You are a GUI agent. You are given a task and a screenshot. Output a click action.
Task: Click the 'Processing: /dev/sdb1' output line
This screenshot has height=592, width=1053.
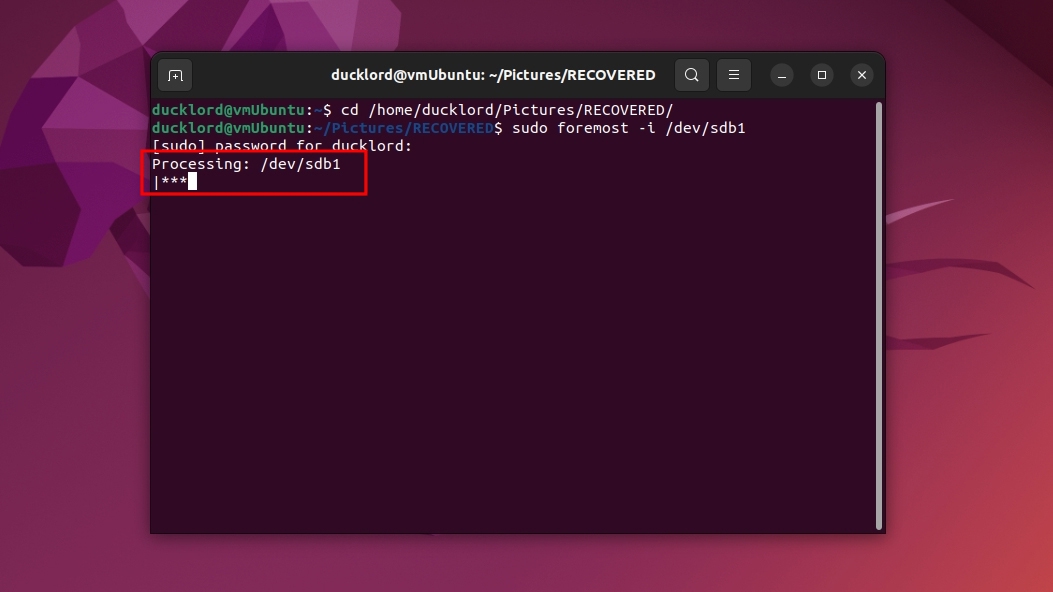246,164
